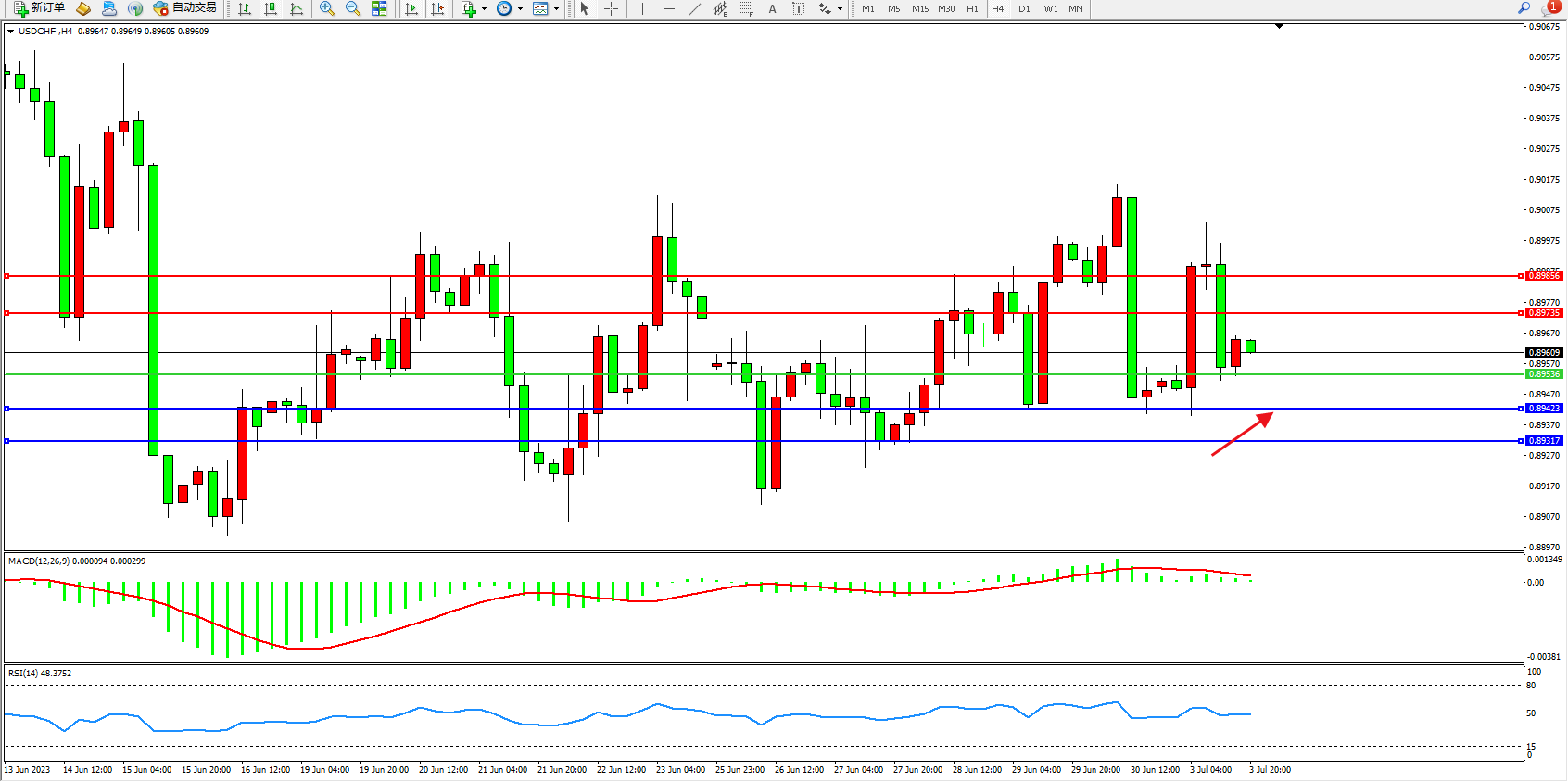The image size is (1568, 782).
Task: Switch chart to bar chart mode
Action: [x=245, y=8]
